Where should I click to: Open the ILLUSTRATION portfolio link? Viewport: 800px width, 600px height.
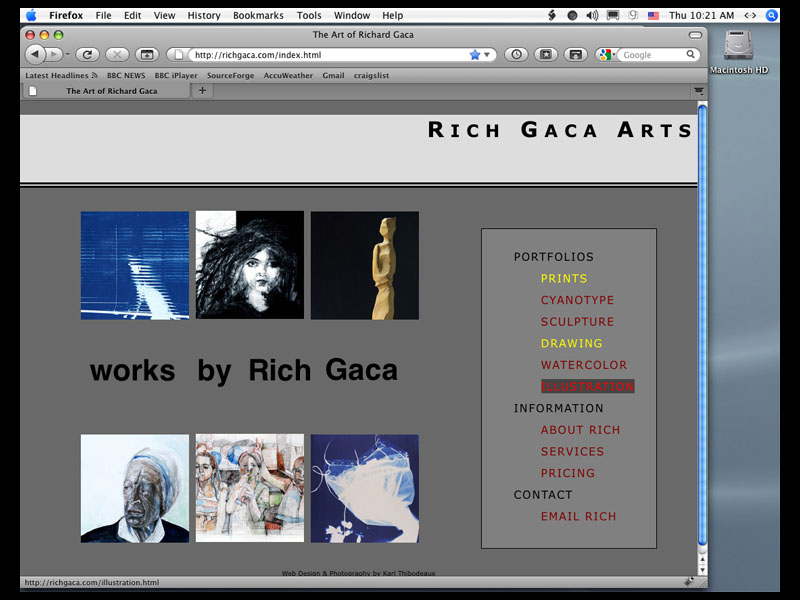[x=587, y=386]
